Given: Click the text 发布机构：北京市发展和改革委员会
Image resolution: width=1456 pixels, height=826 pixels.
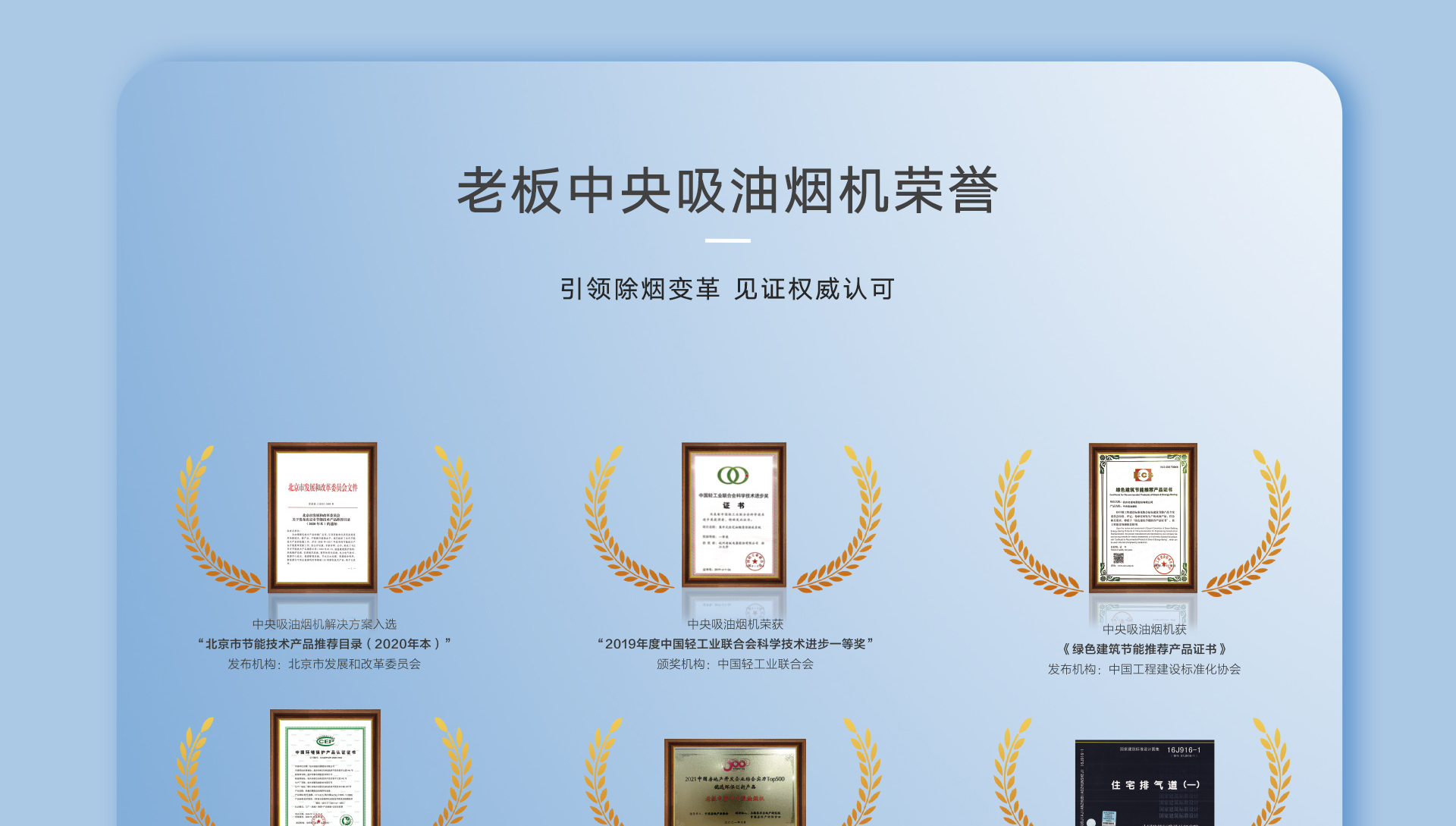Looking at the screenshot, I should click(325, 664).
